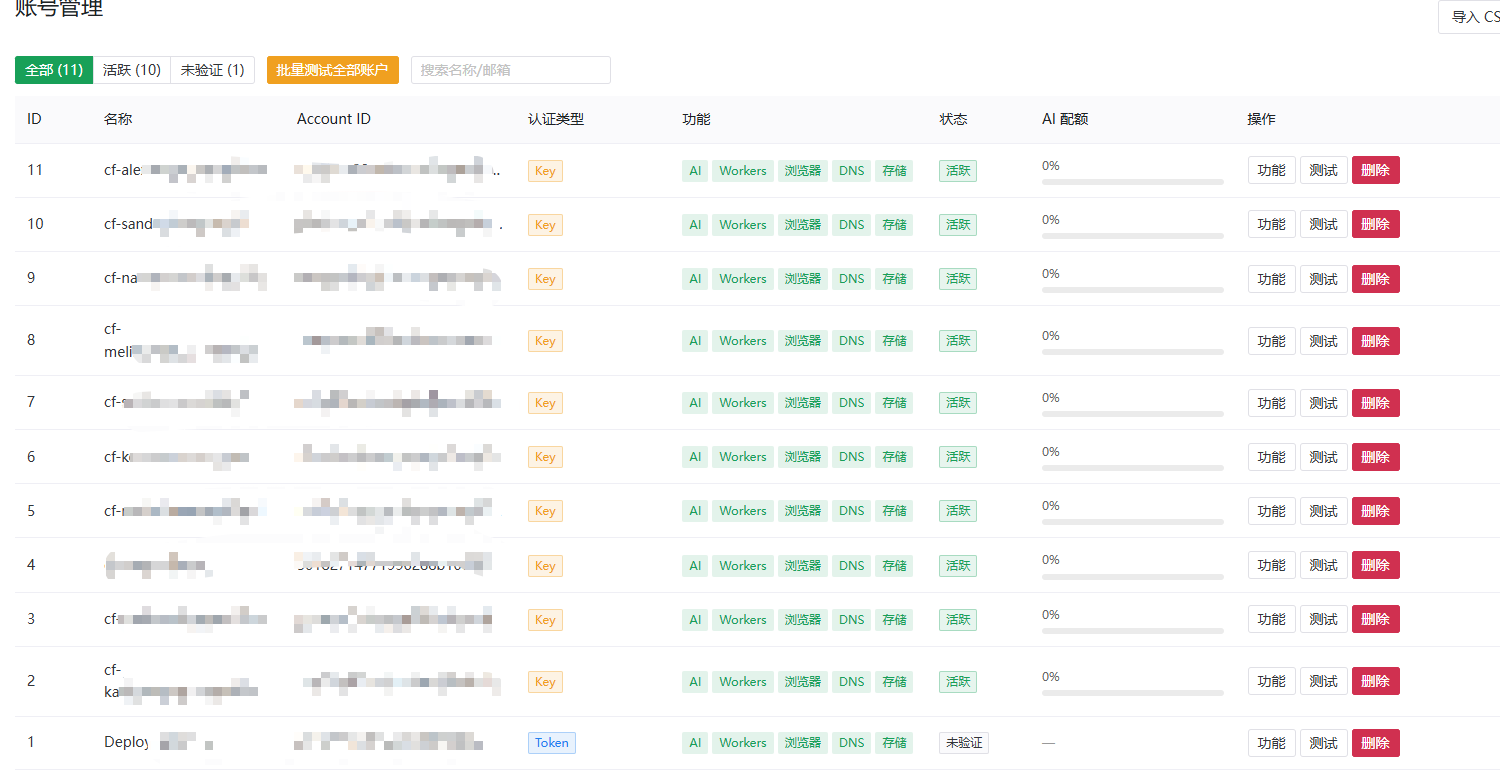Open 功能 for account ID 6
1500x773 pixels.
pyautogui.click(x=1272, y=457)
